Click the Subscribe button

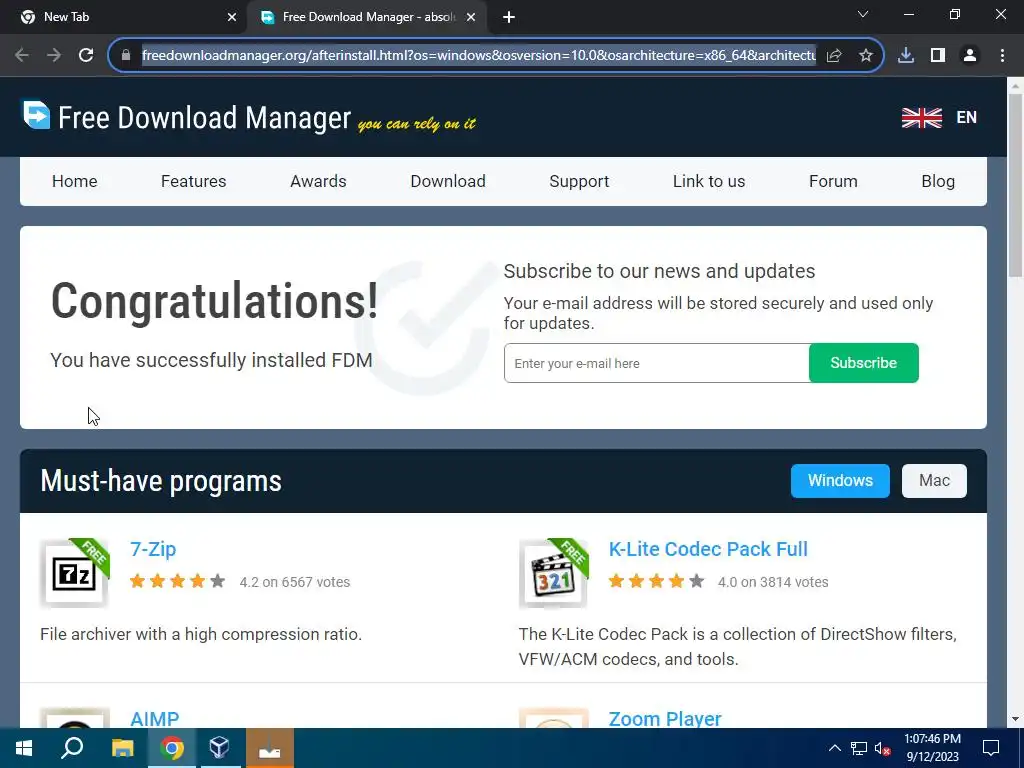[x=863, y=363]
